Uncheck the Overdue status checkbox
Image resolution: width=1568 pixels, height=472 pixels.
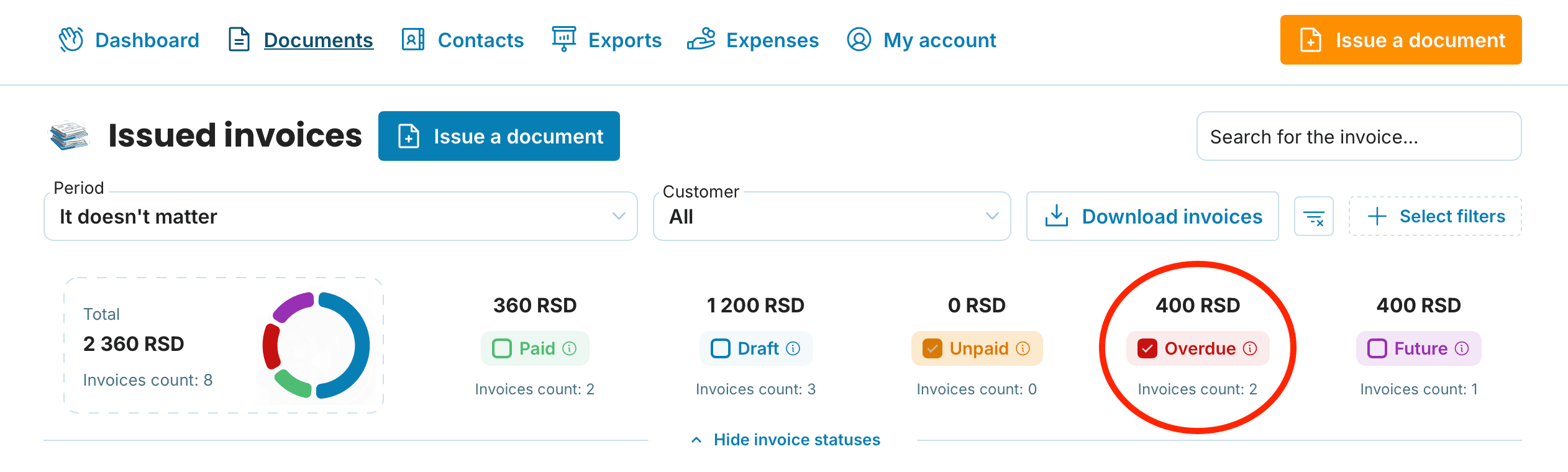1147,348
